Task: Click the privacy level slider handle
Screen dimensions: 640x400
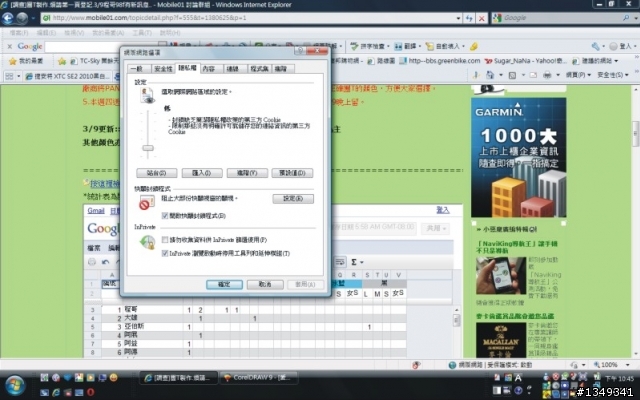Action: click(x=148, y=148)
